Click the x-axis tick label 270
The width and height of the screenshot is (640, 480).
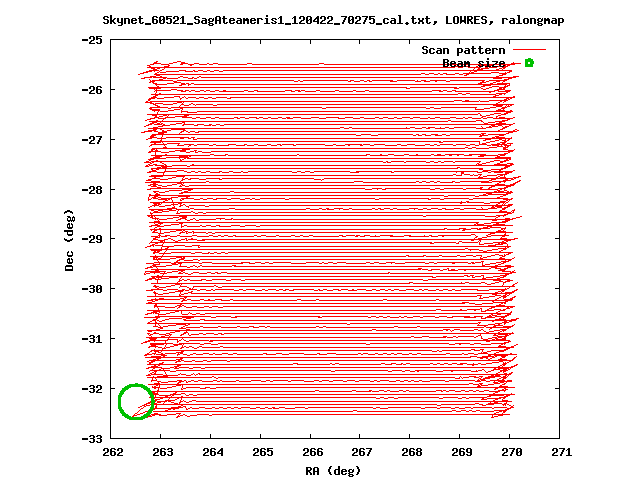pos(512,452)
